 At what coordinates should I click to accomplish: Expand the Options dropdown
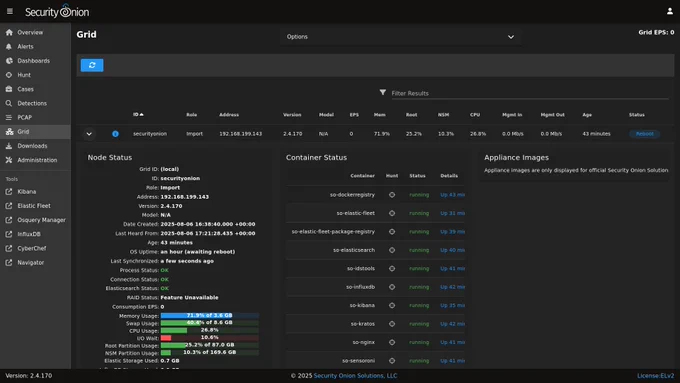click(x=400, y=37)
